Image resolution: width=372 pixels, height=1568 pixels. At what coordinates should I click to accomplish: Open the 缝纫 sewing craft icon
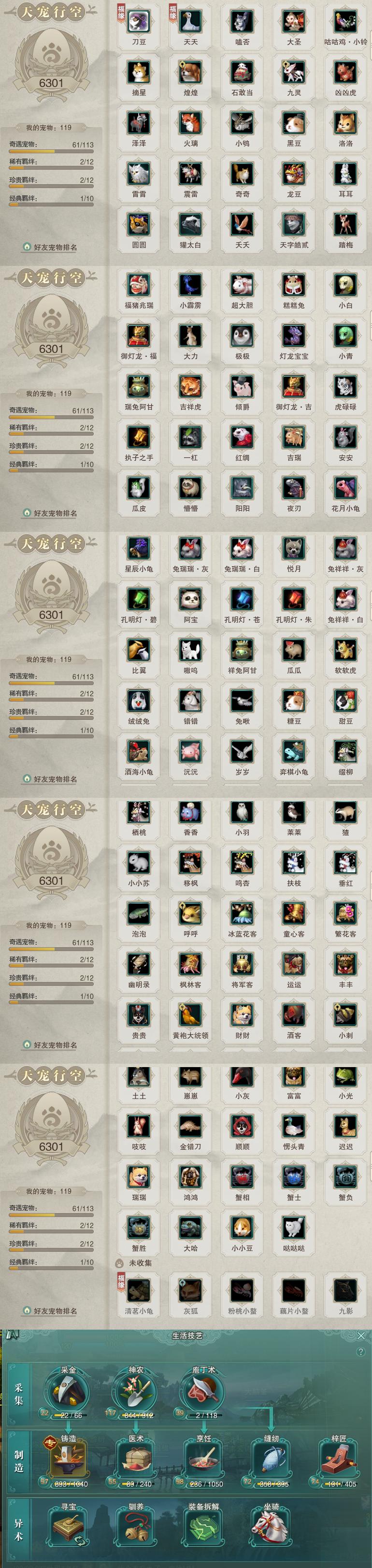[x=271, y=1459]
